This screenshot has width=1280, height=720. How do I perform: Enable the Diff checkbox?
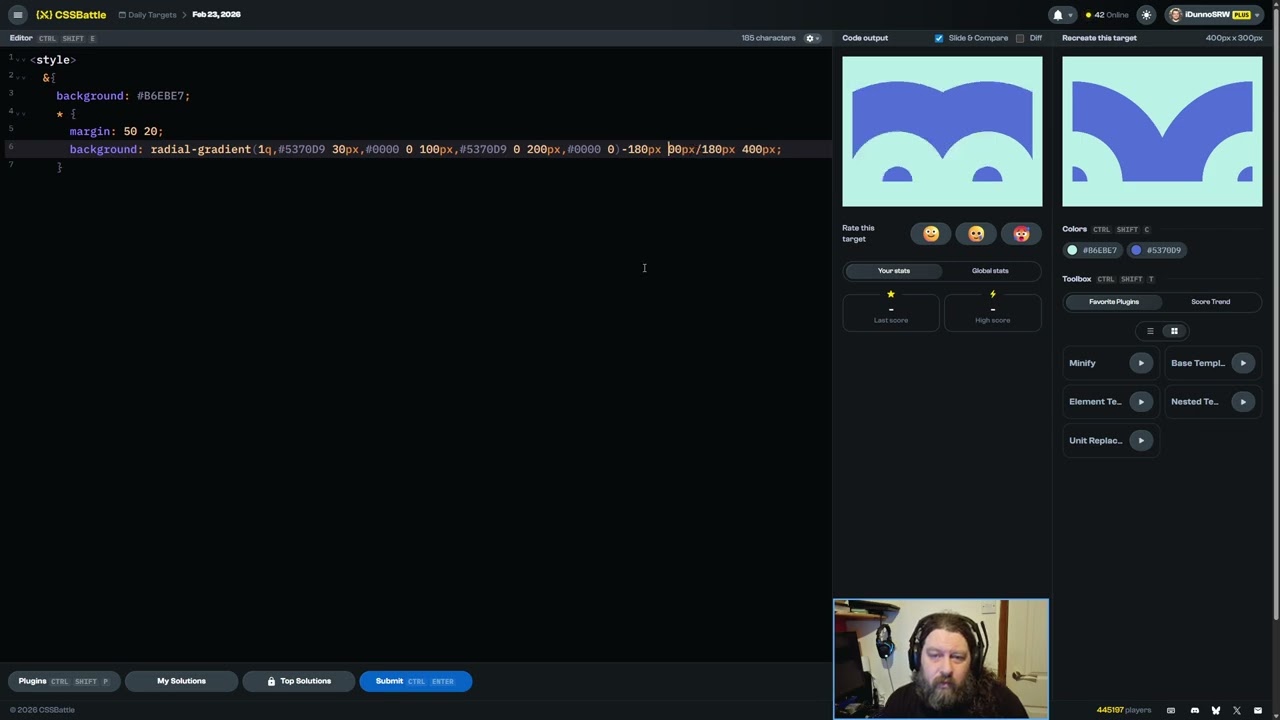click(1020, 38)
